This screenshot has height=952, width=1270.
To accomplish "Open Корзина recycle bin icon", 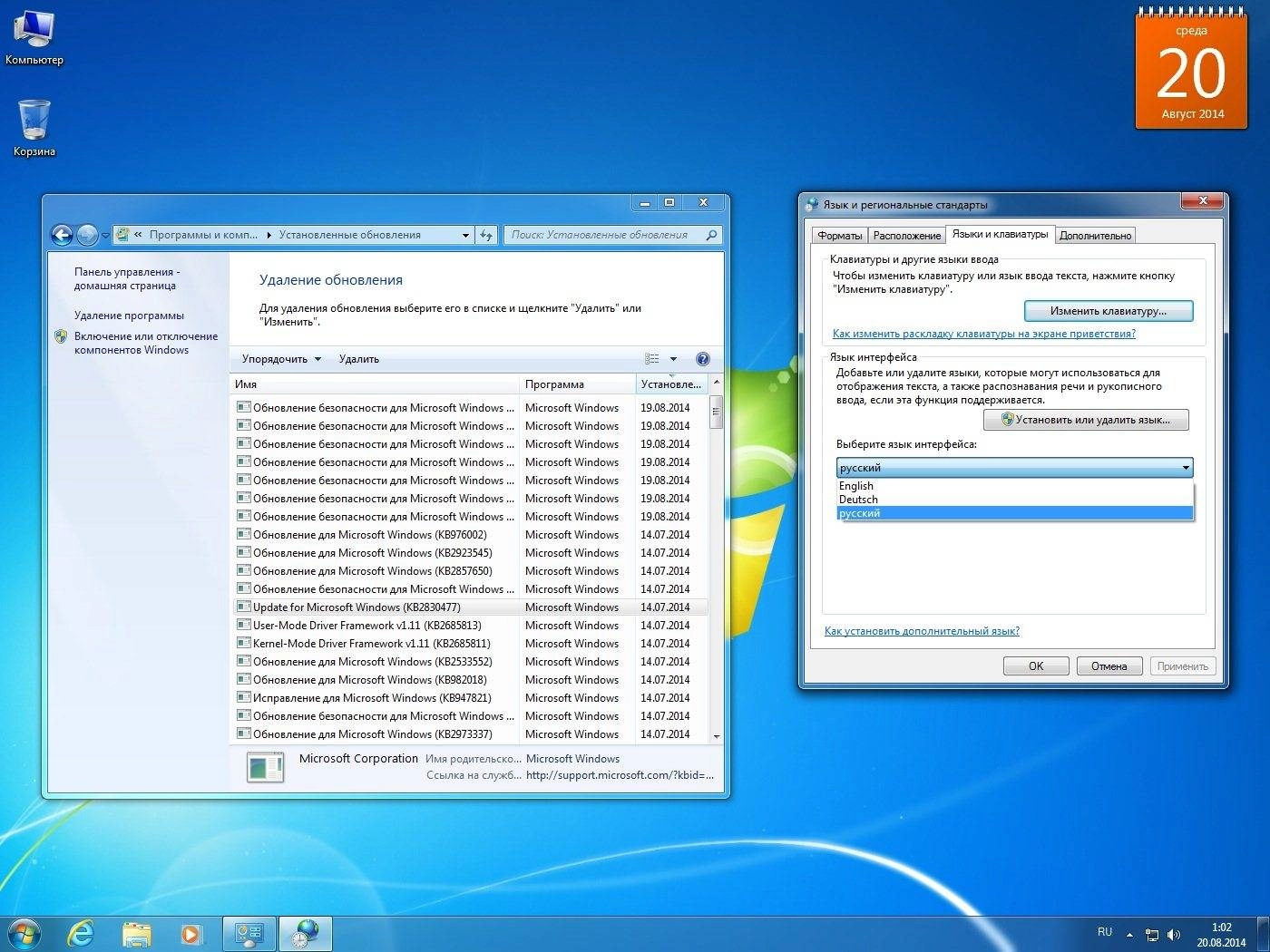I will [34, 127].
